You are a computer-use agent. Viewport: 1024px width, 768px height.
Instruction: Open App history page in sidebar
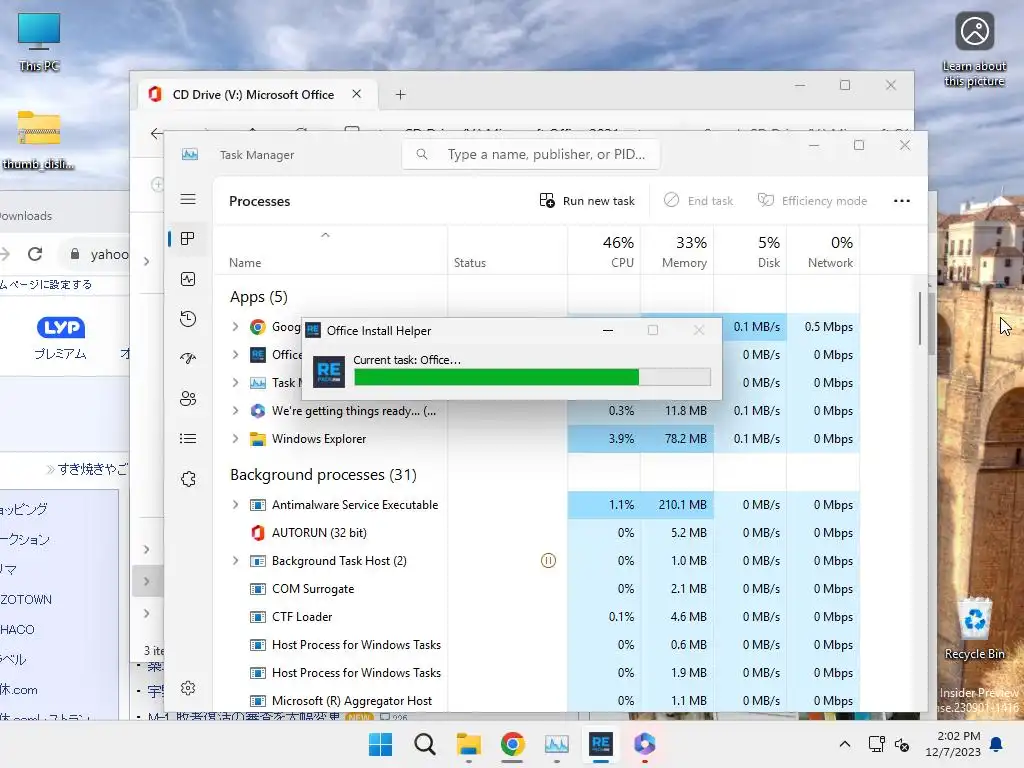coord(188,319)
